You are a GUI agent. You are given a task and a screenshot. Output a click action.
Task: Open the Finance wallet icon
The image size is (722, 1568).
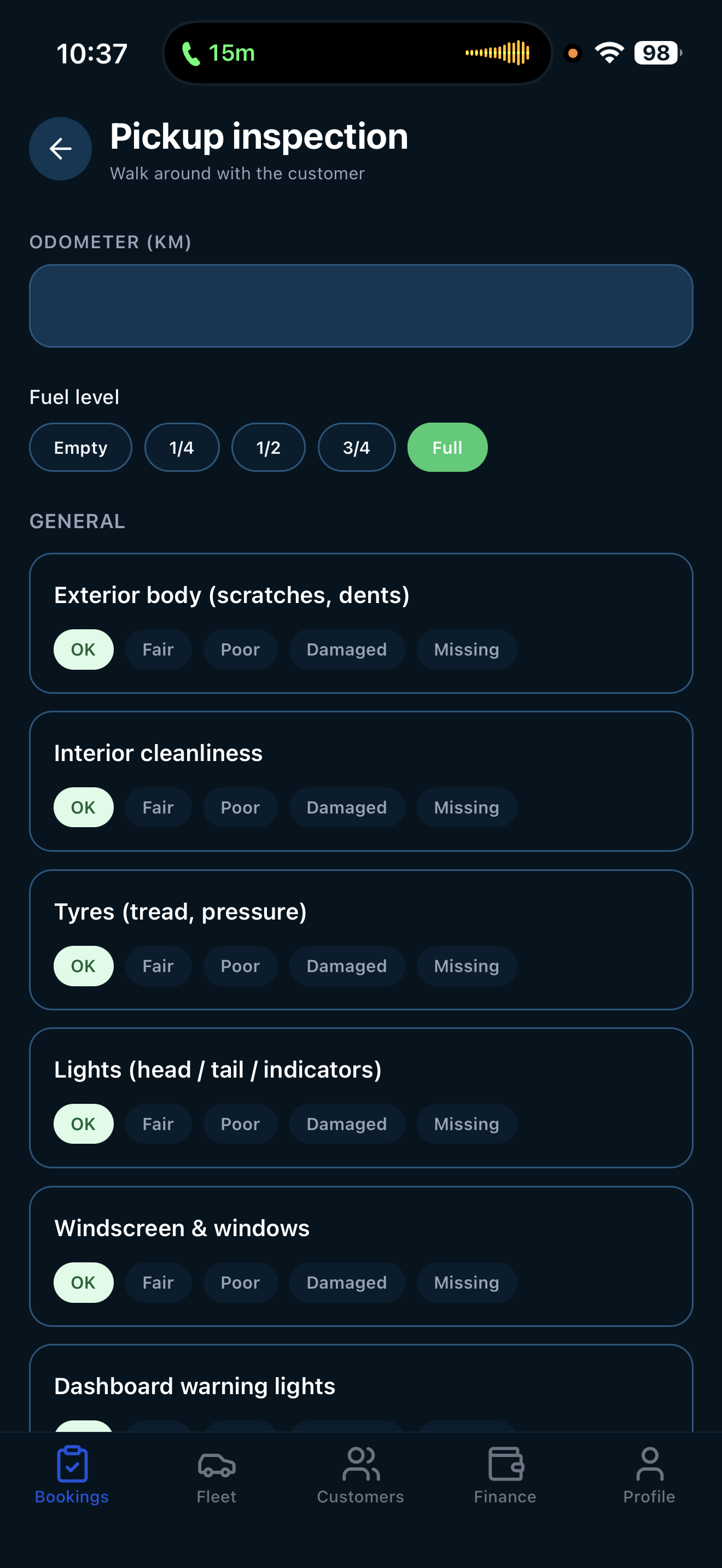(505, 1464)
